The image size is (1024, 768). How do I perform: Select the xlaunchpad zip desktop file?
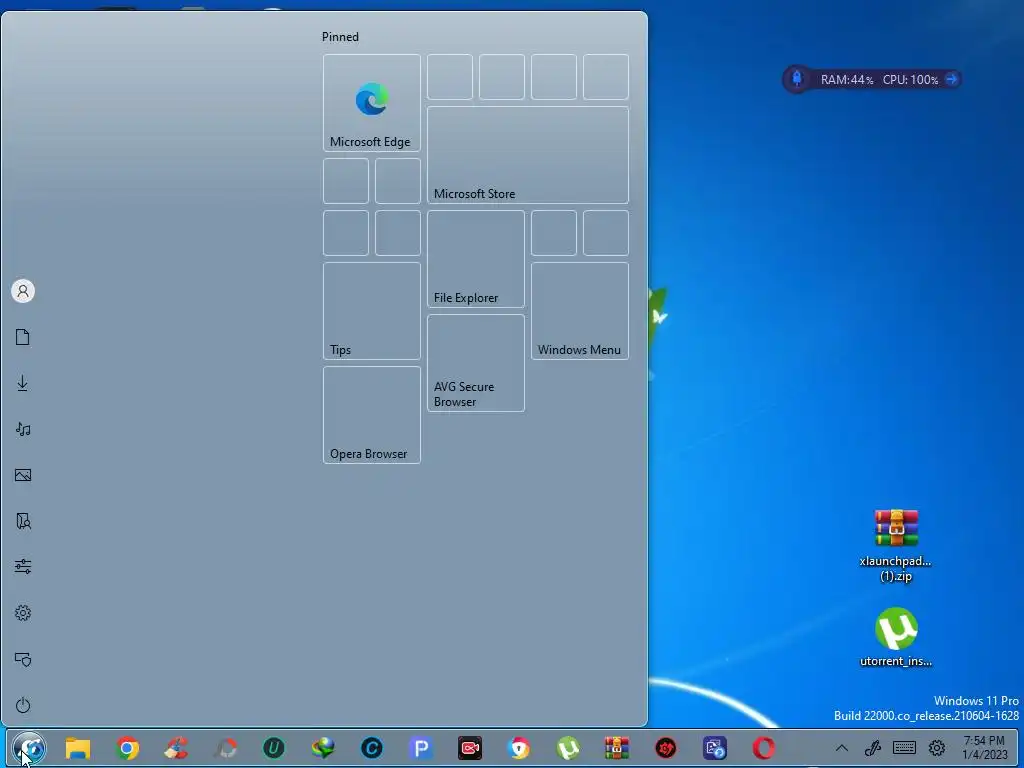pos(896,546)
